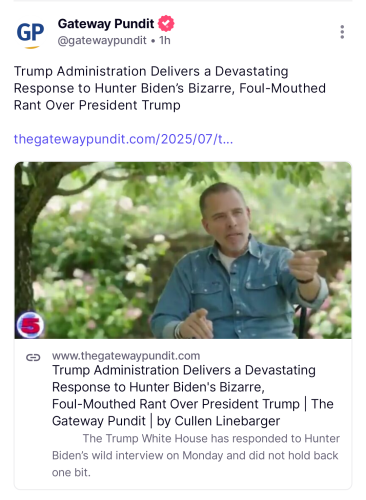Open the three-dot post options menu

pos(342,32)
